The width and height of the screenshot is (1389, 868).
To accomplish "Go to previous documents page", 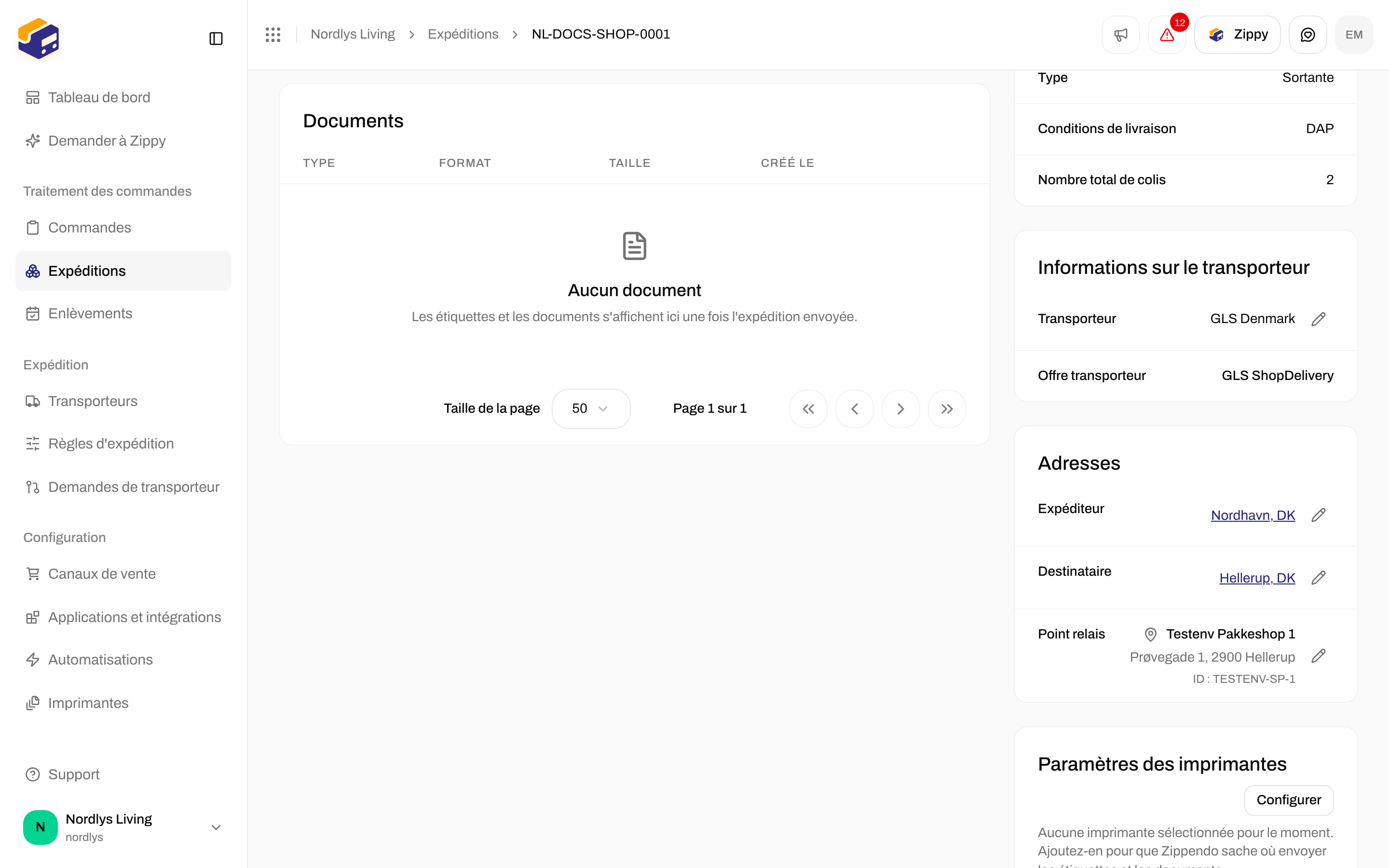I will point(854,409).
